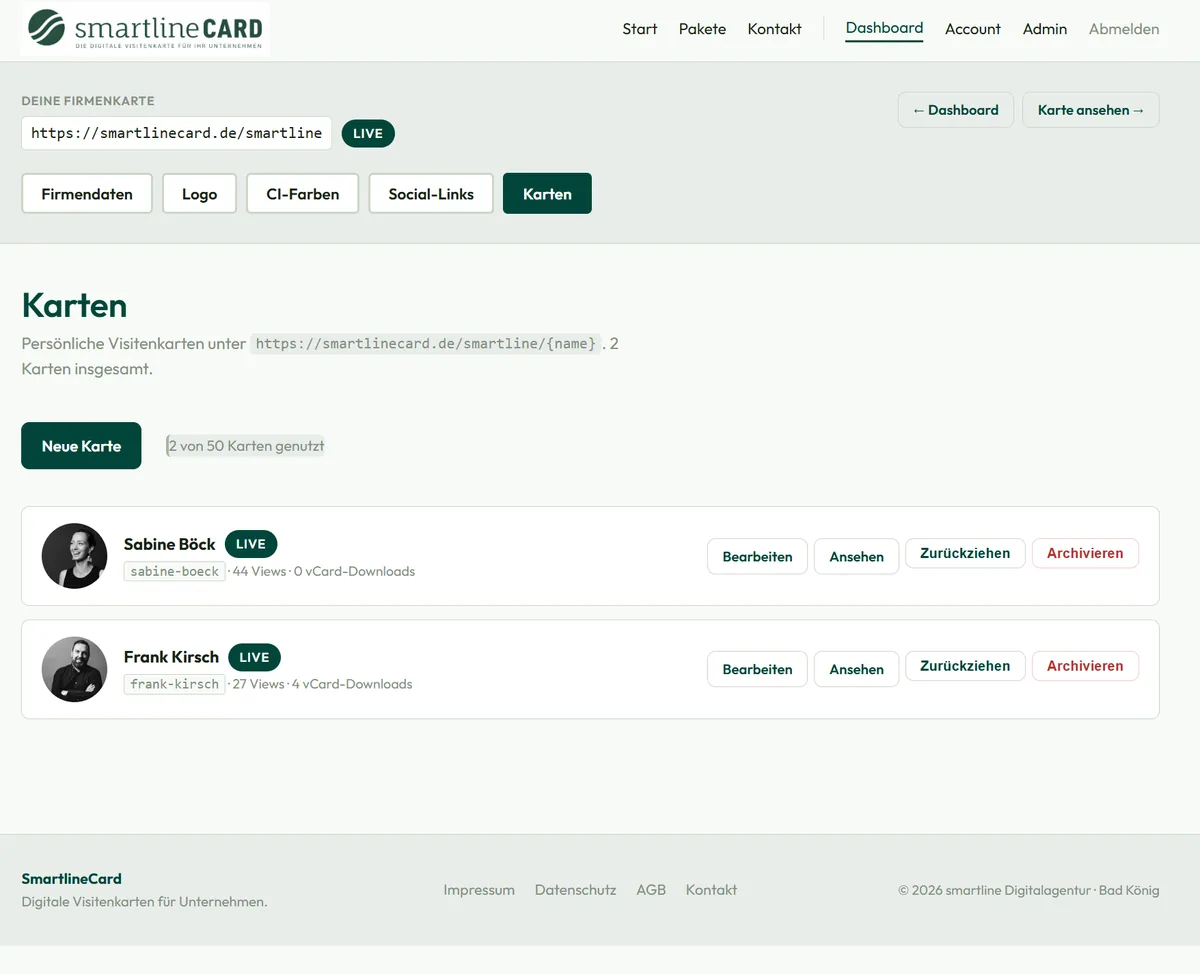Open the Social-Links tab

431,194
